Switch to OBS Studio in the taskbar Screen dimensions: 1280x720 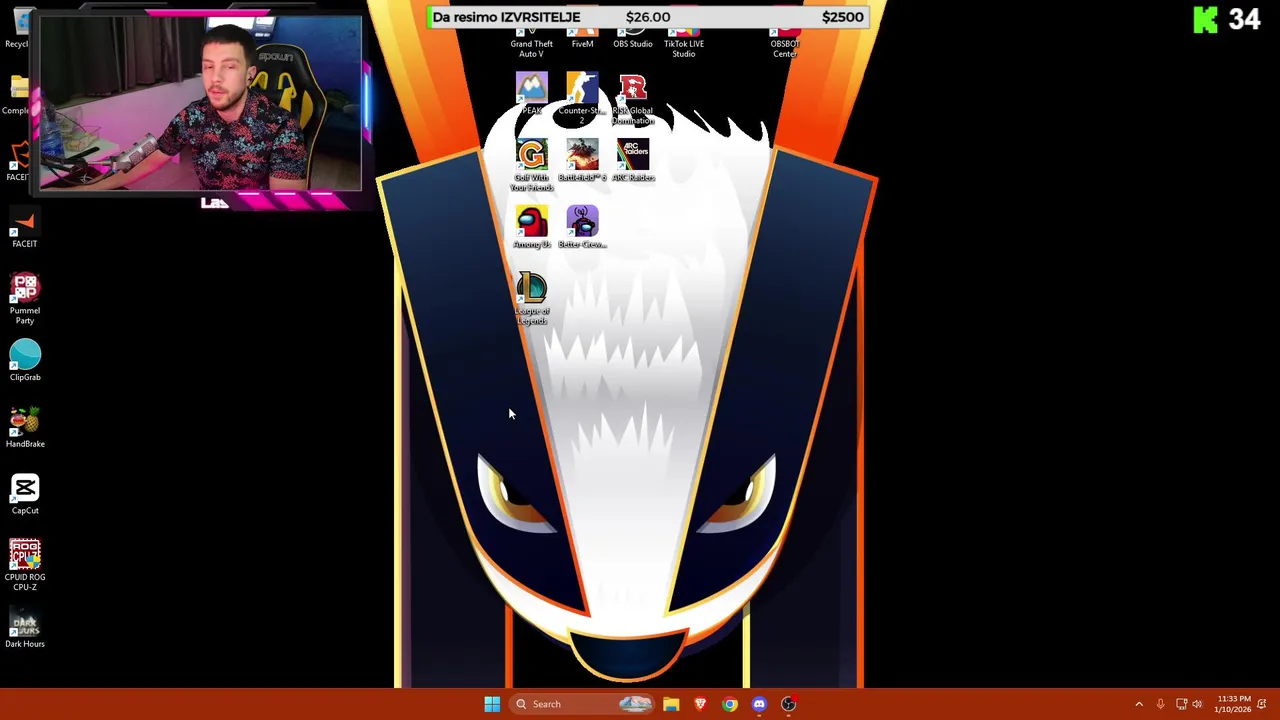789,704
